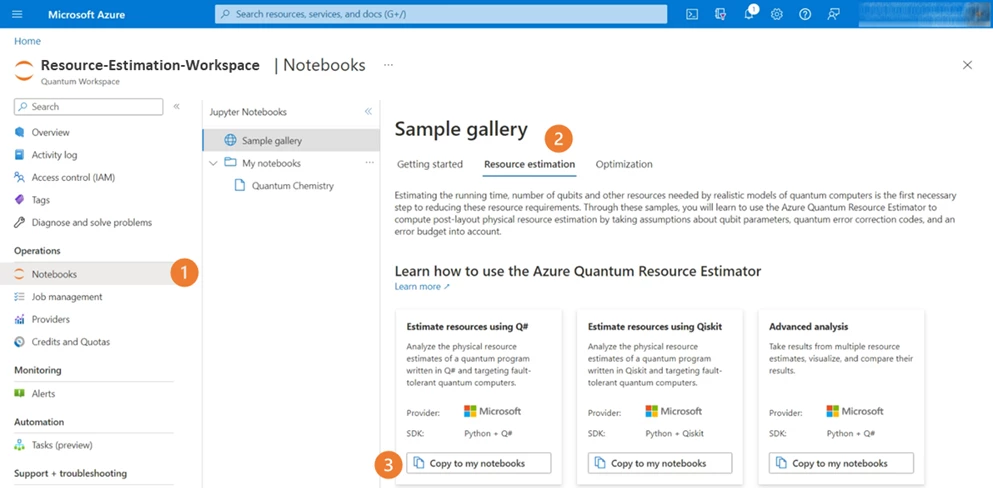Image resolution: width=993 pixels, height=488 pixels.
Task: Click the workspace sidebar Search field
Action: pyautogui.click(x=89, y=107)
